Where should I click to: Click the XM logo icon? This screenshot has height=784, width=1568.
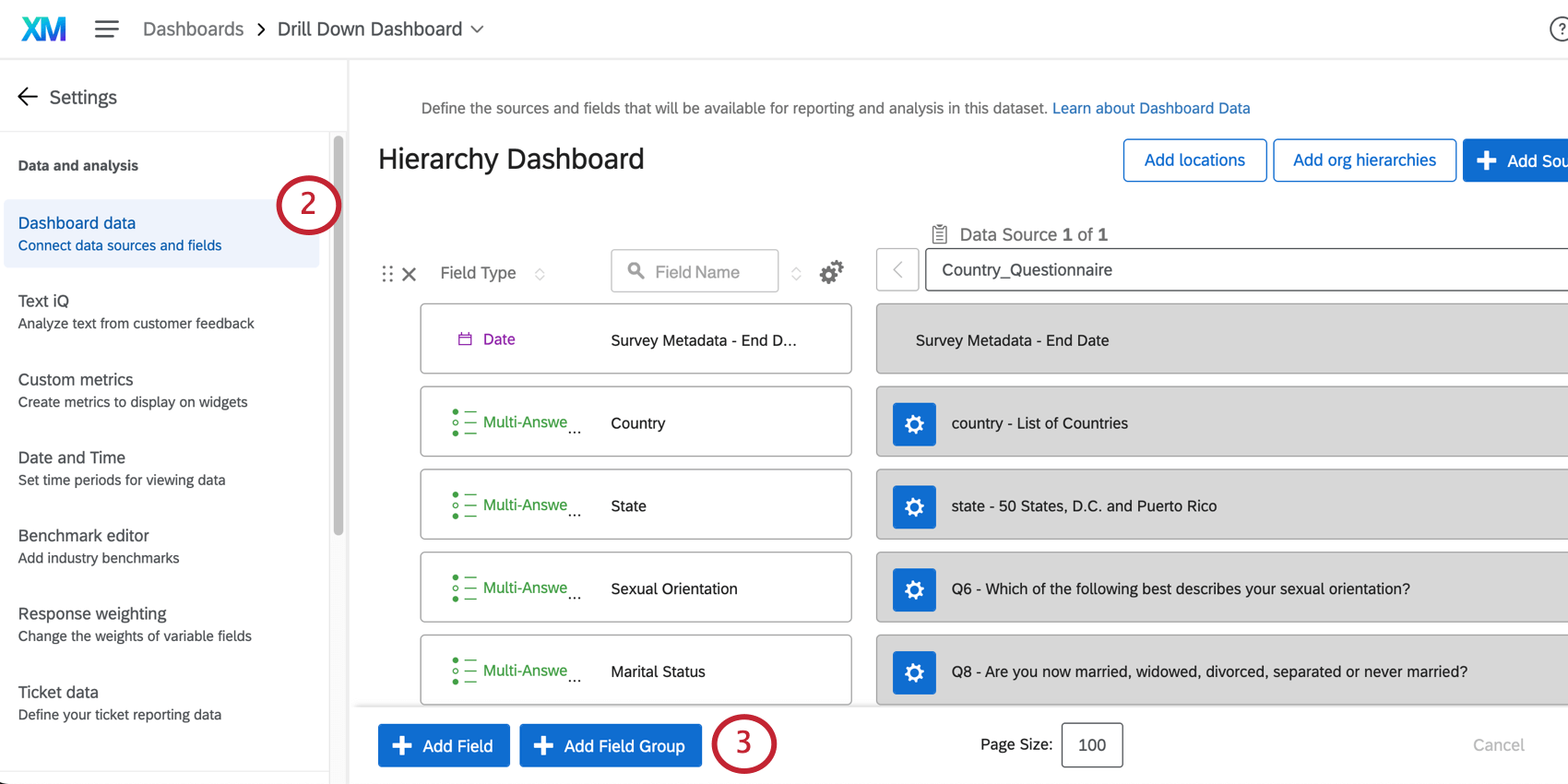(43, 30)
